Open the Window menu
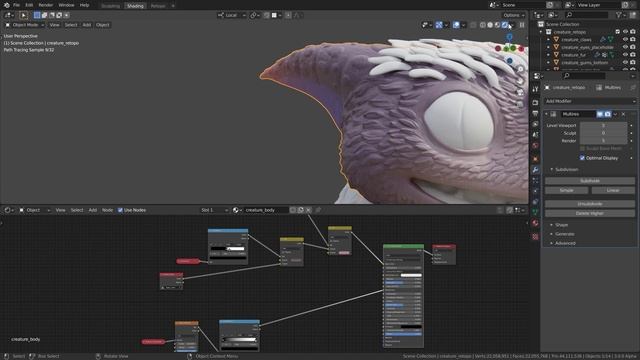Viewport: 640px width, 360px height. pos(66,5)
